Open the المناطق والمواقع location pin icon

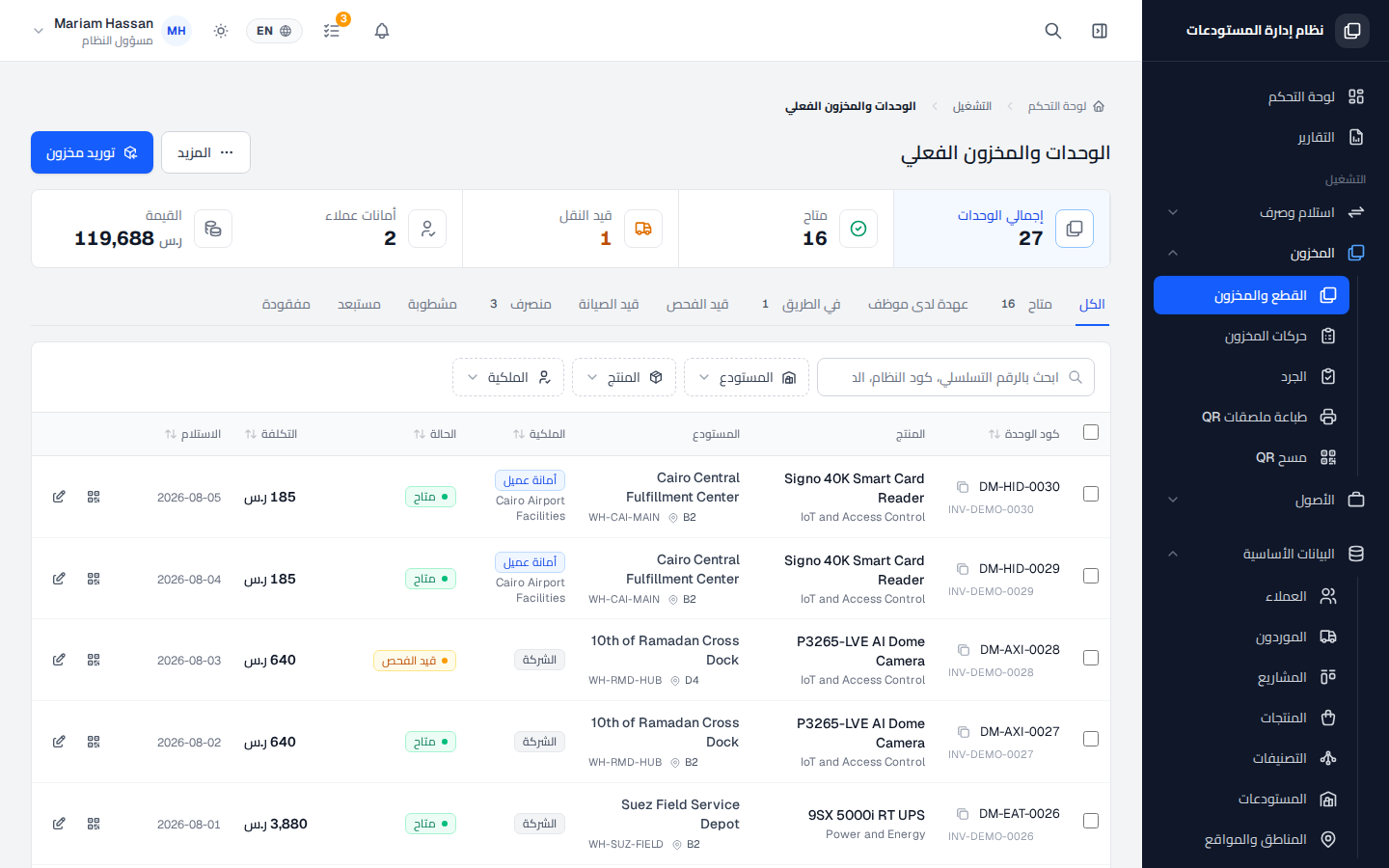click(x=1328, y=839)
